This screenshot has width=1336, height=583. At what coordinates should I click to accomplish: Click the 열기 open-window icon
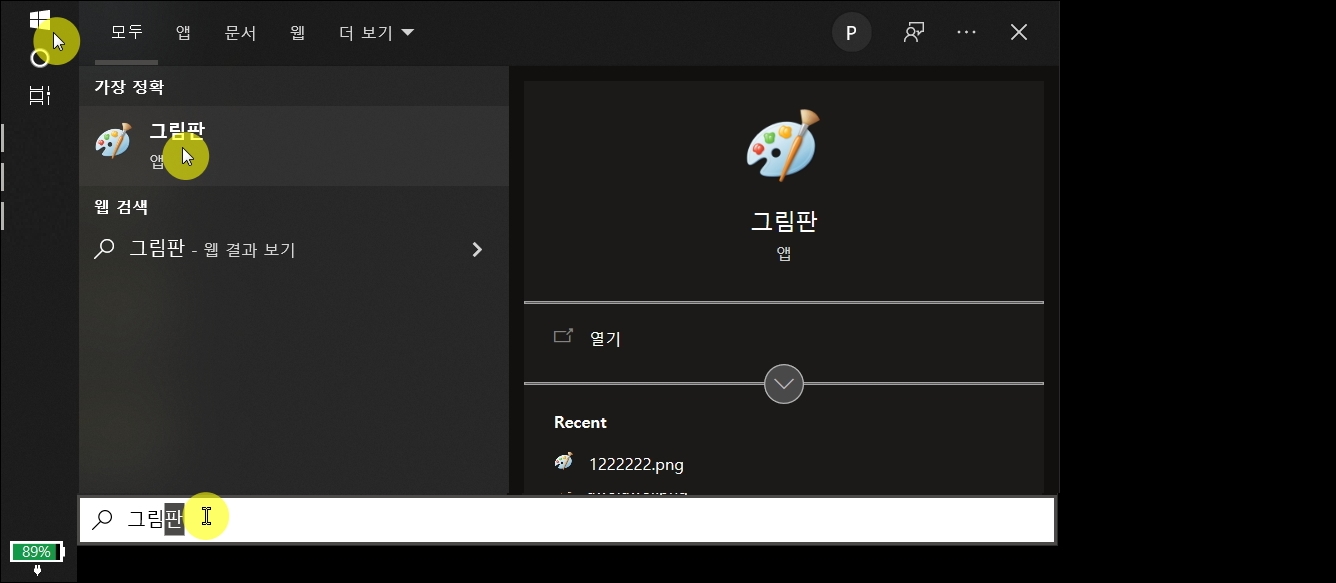tap(563, 336)
